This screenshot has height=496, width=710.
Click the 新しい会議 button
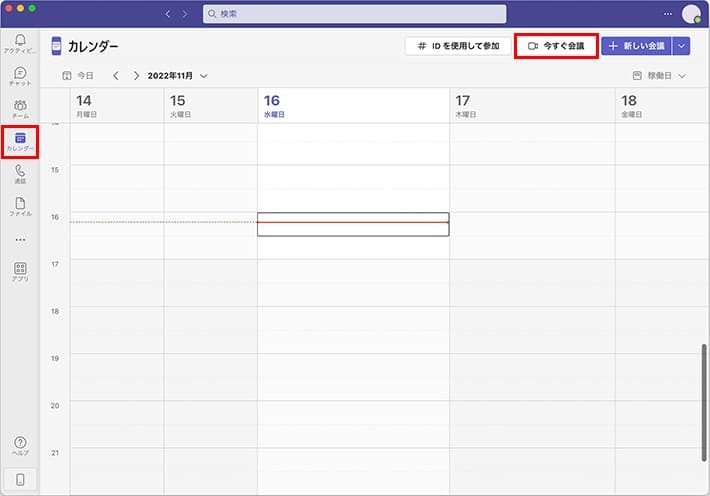636,46
